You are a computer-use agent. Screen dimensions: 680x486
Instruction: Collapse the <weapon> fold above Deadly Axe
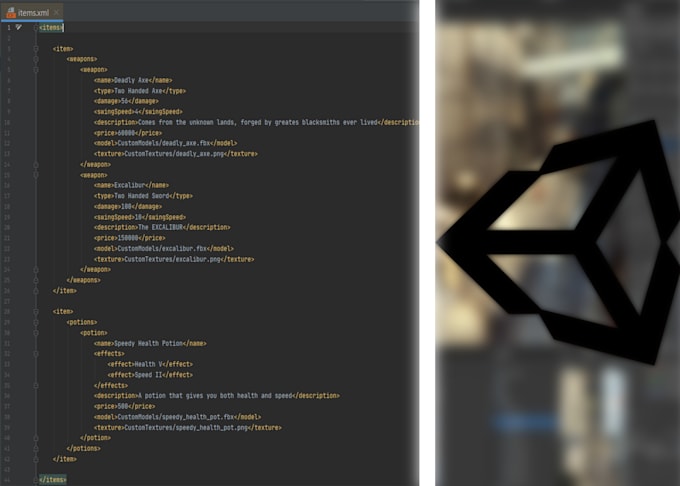pyautogui.click(x=36, y=70)
